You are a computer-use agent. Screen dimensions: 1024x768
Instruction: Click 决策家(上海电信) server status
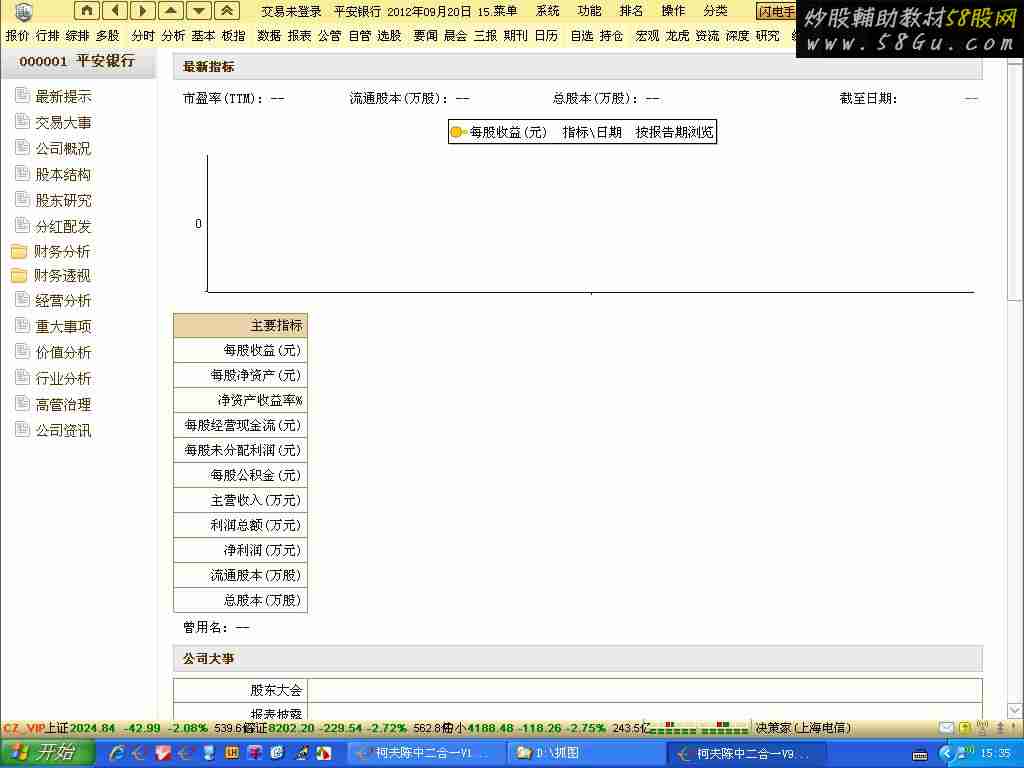point(803,728)
